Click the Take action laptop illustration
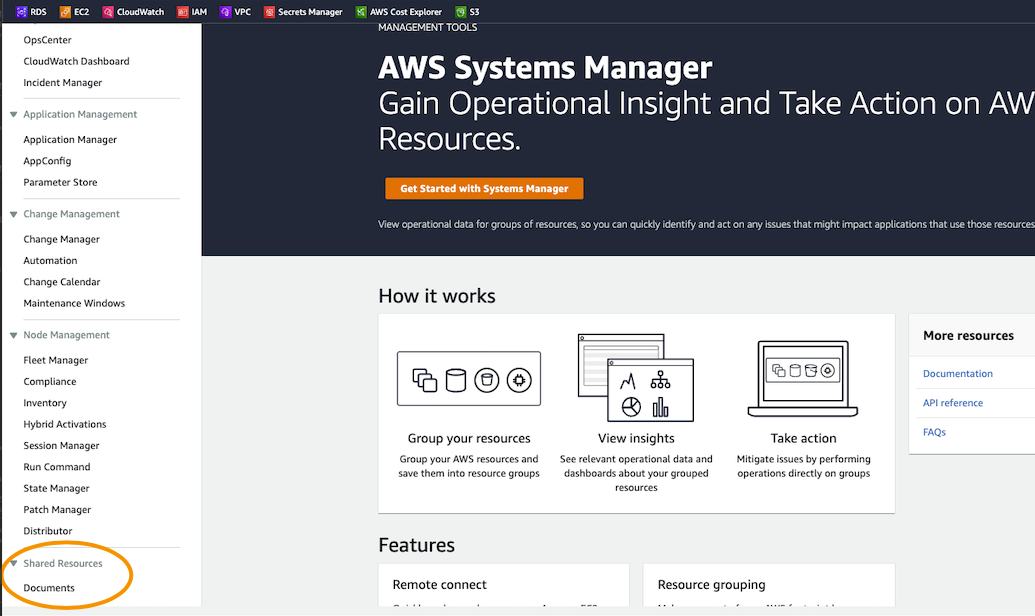 tap(803, 378)
